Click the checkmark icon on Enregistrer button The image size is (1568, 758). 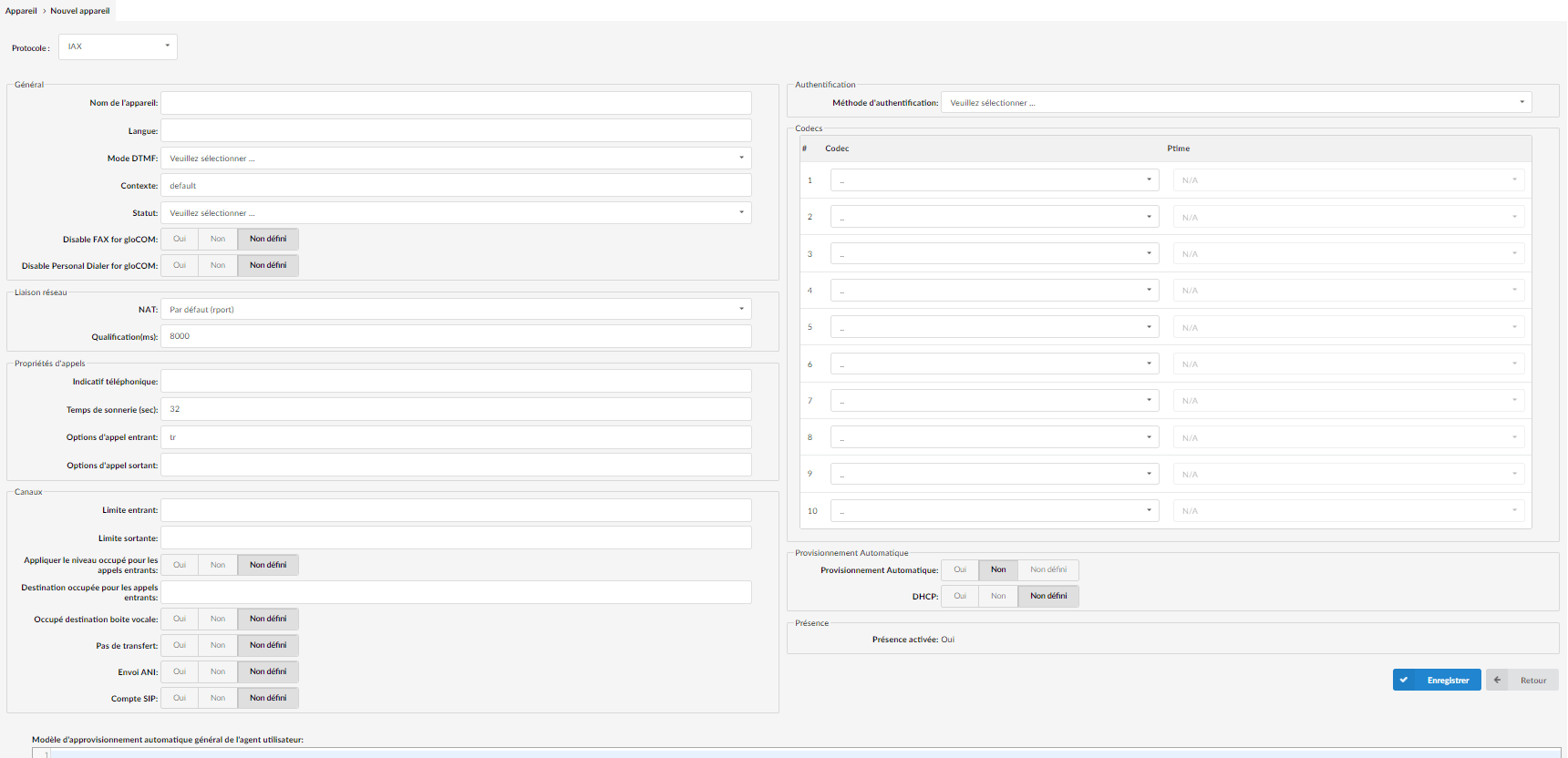click(x=1404, y=680)
